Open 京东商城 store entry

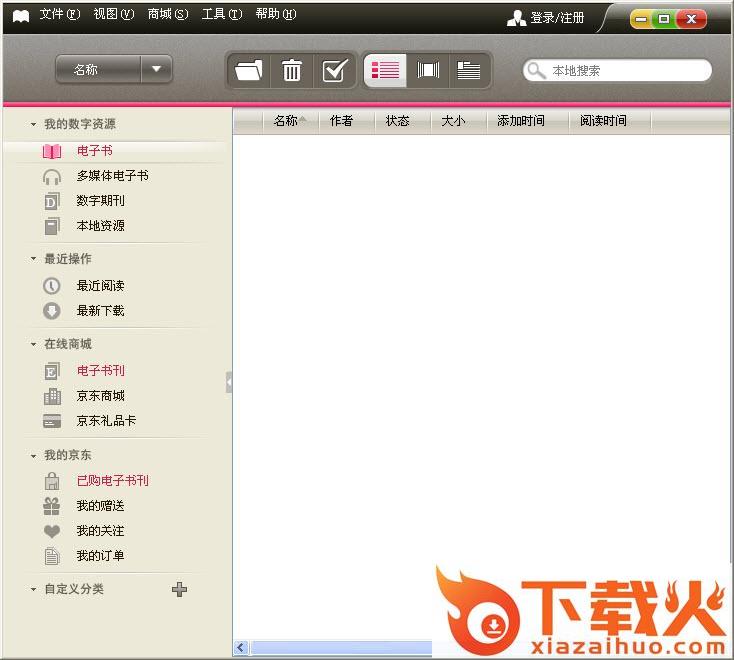(x=101, y=396)
